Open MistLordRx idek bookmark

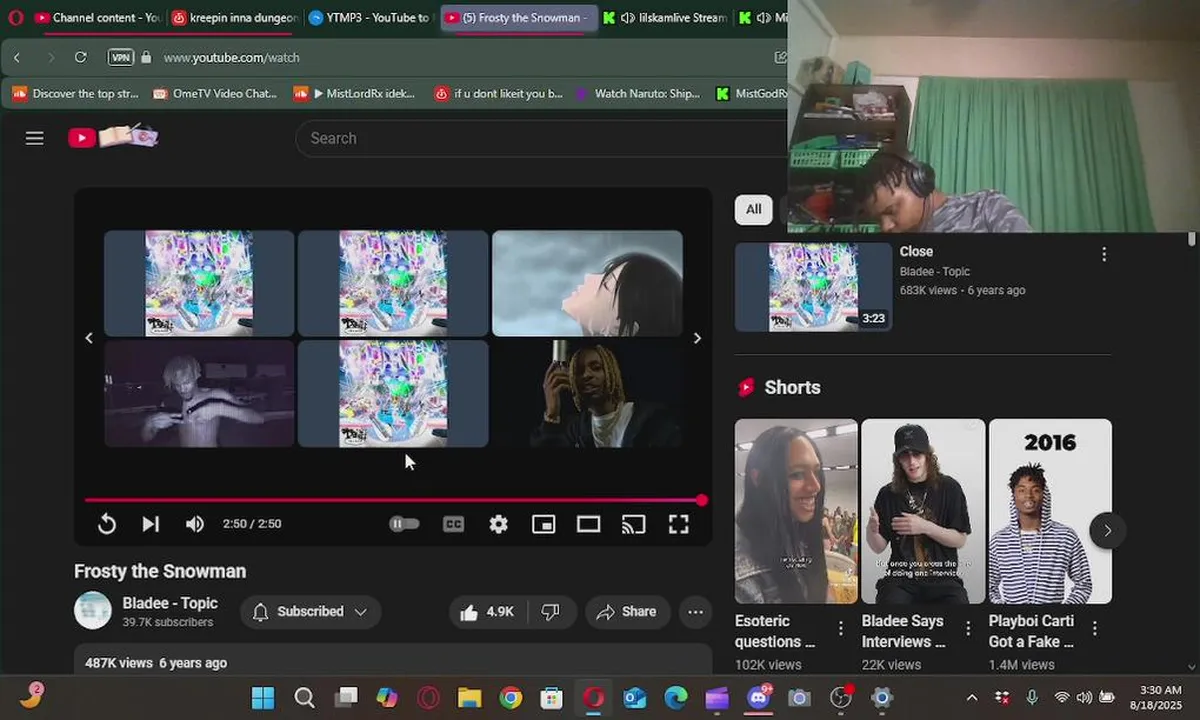click(354, 94)
